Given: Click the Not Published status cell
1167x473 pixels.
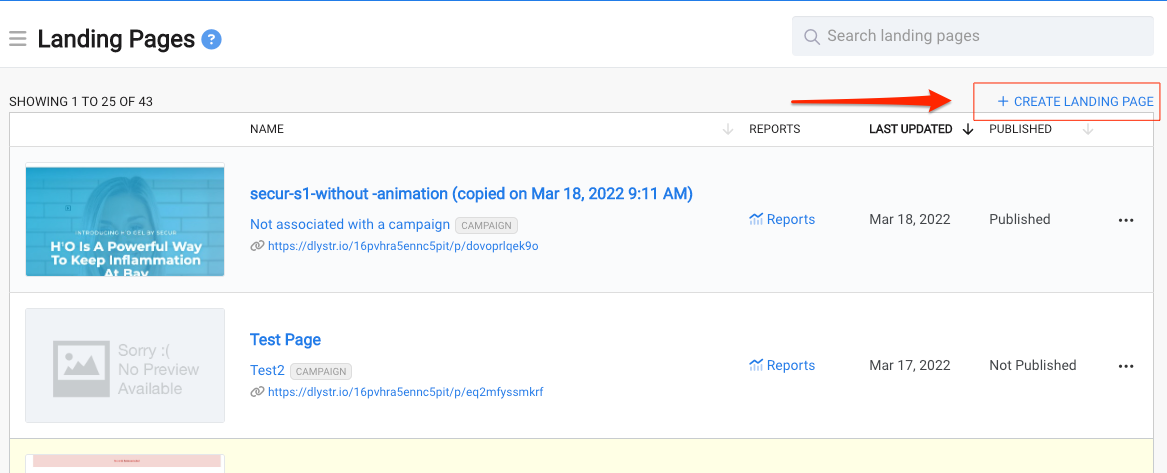Looking at the screenshot, I should click(x=1032, y=365).
